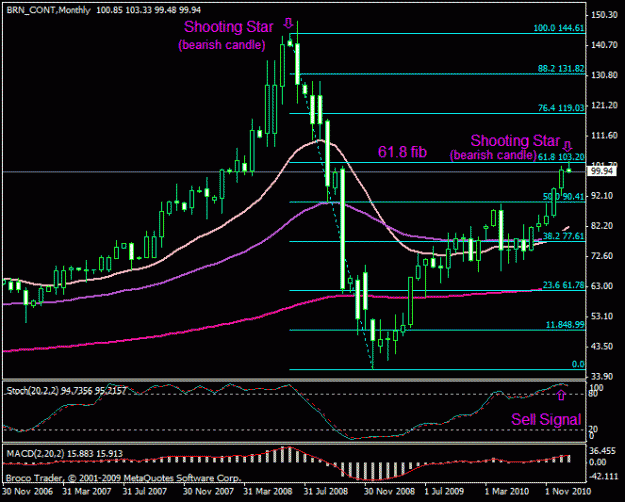The image size is (625, 502).
Task: Click the '0.0' Fibonacci level label
Action: pyautogui.click(x=578, y=364)
